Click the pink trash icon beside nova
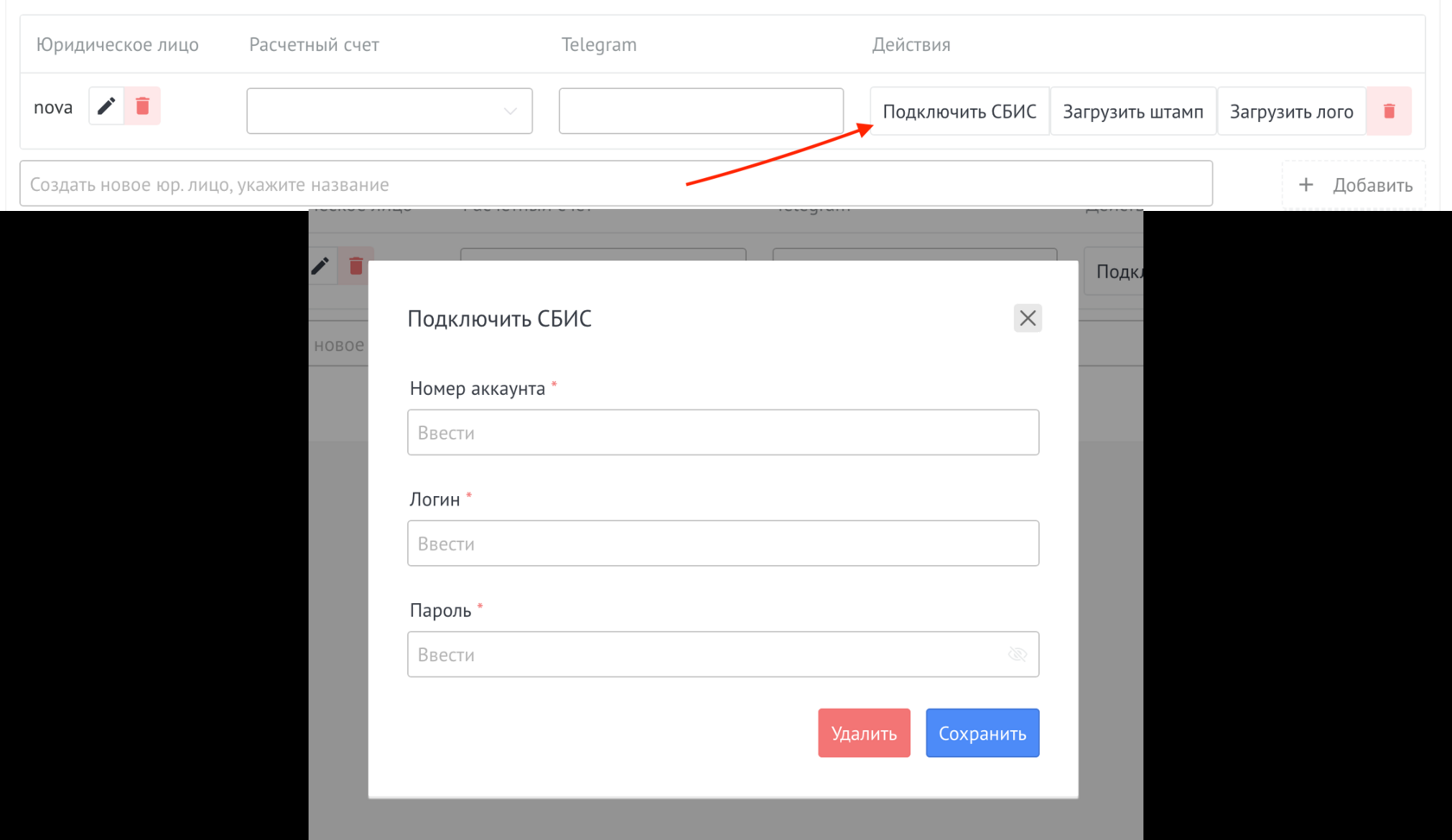The image size is (1452, 840). coord(143,106)
